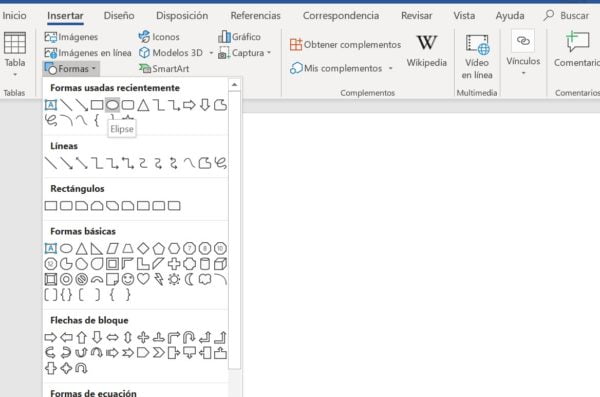Choose the text box icon in recently used shapes

pos(51,105)
